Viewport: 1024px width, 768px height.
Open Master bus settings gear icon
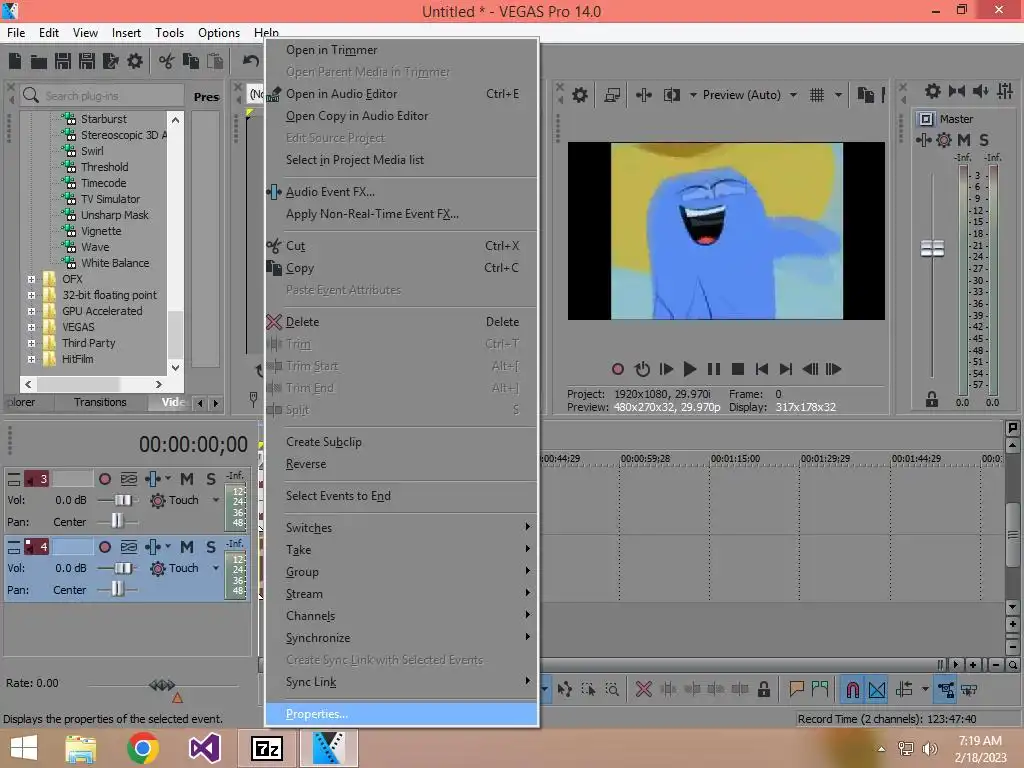tap(933, 91)
